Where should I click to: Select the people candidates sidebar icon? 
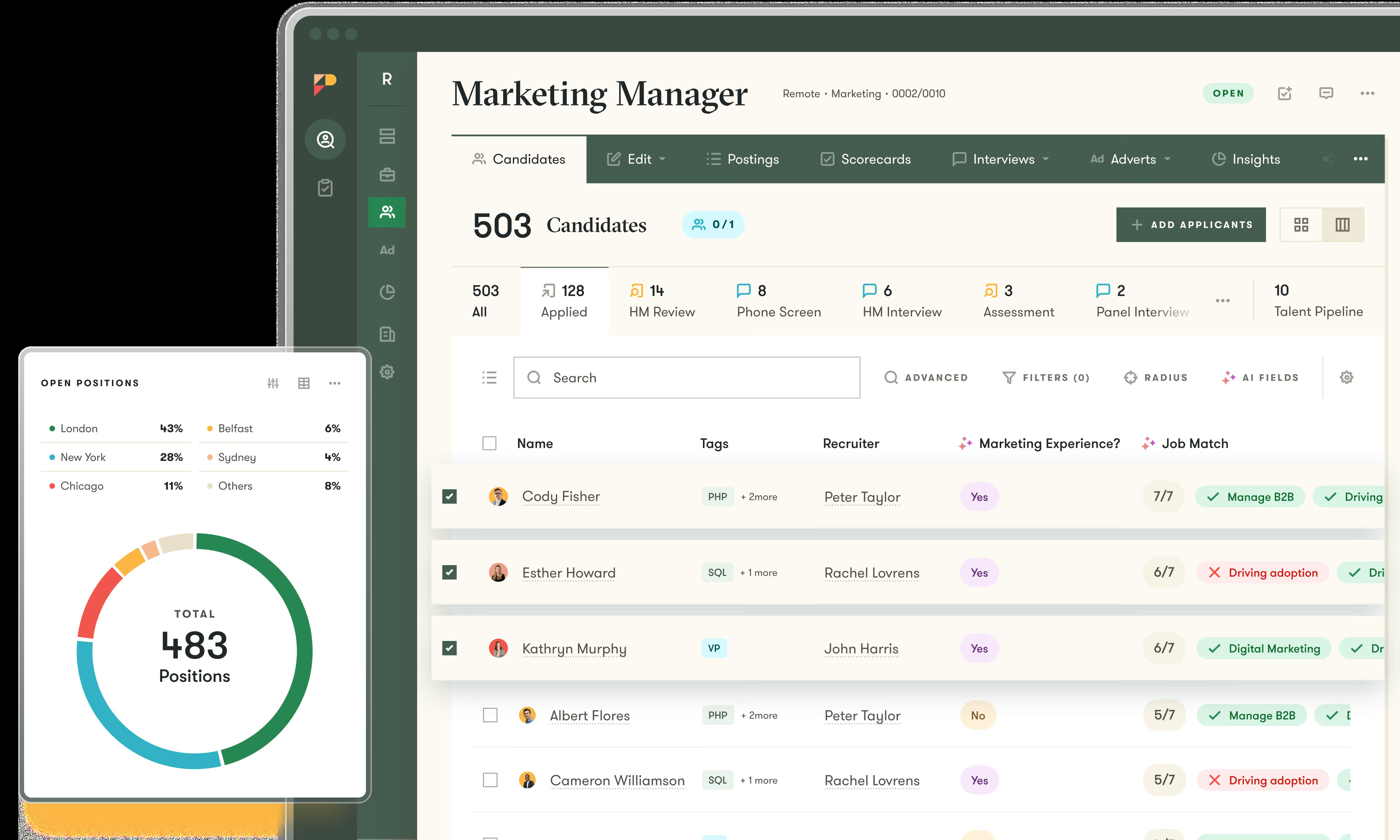coord(387,212)
